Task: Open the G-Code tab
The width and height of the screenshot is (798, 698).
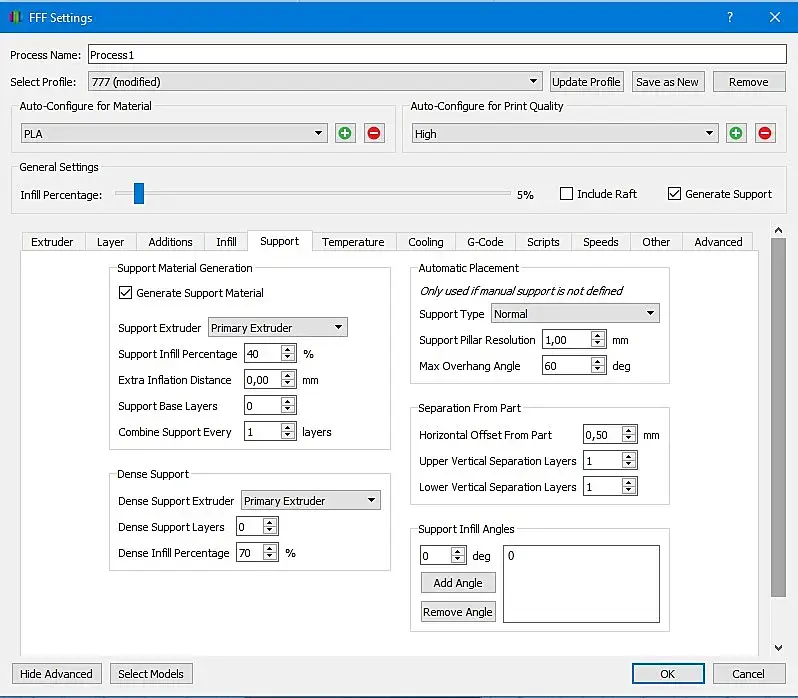Action: (486, 242)
